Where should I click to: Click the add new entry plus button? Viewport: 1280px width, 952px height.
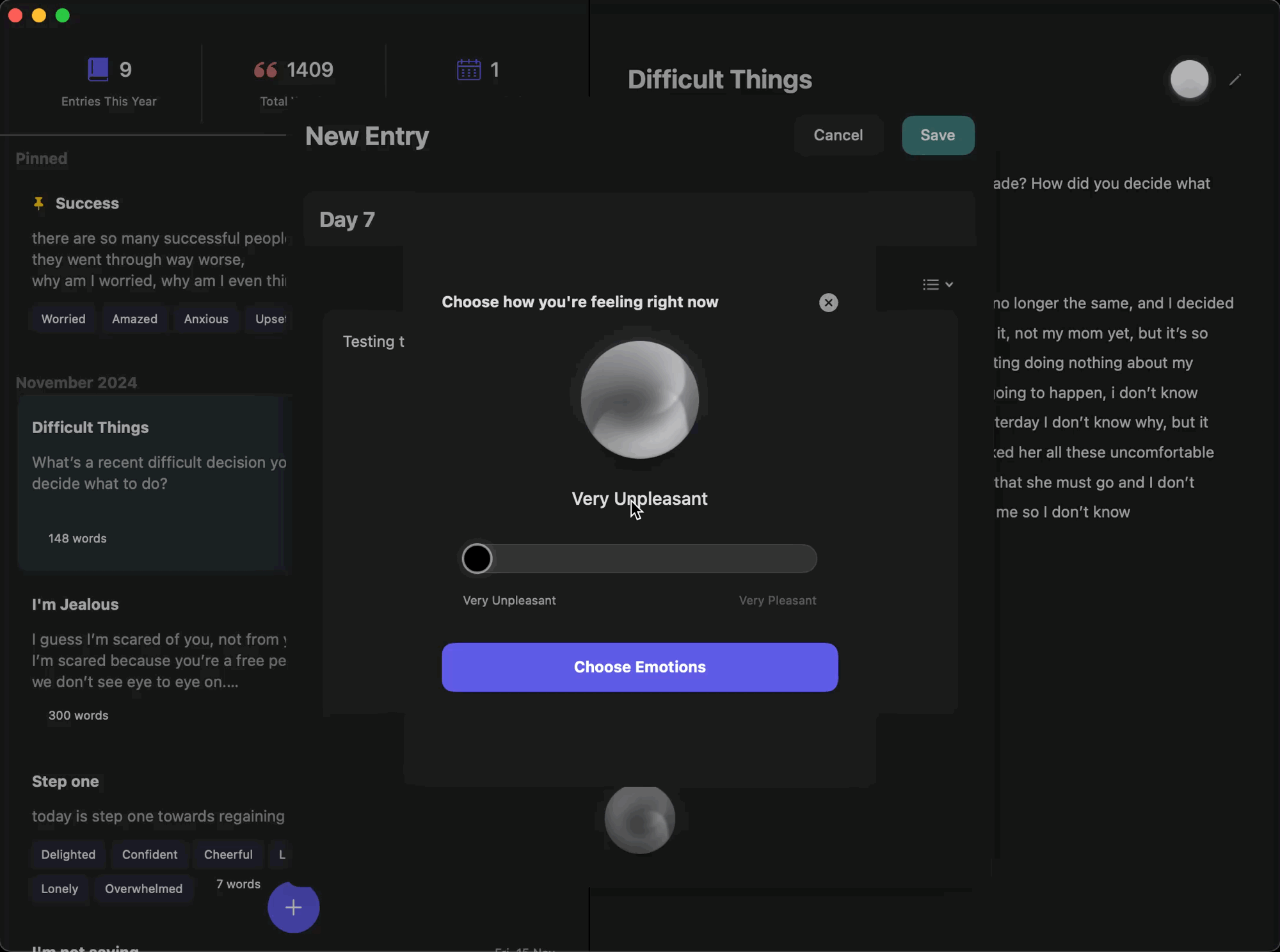[x=294, y=907]
